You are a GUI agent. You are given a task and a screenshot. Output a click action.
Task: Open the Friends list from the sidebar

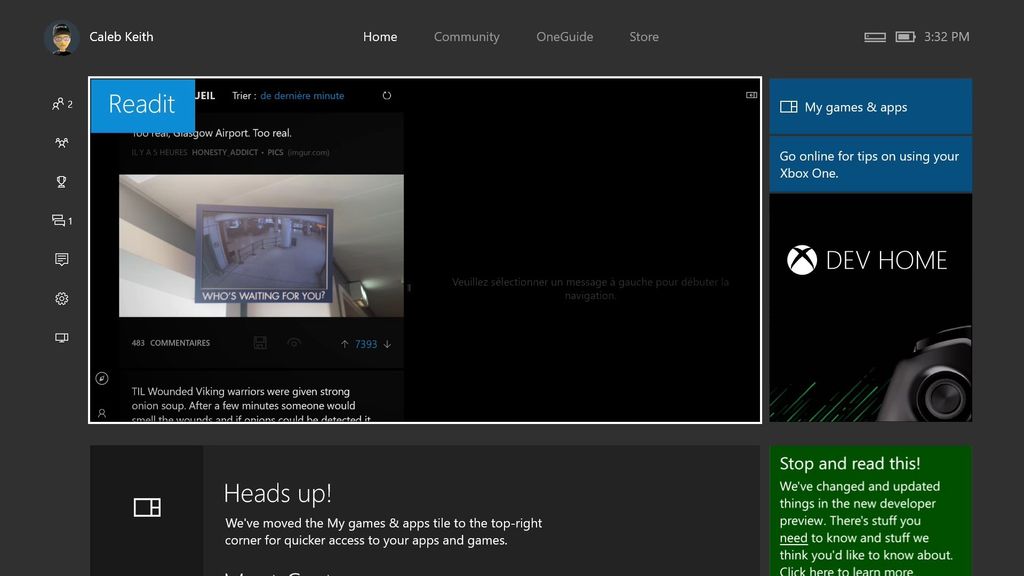click(x=57, y=103)
